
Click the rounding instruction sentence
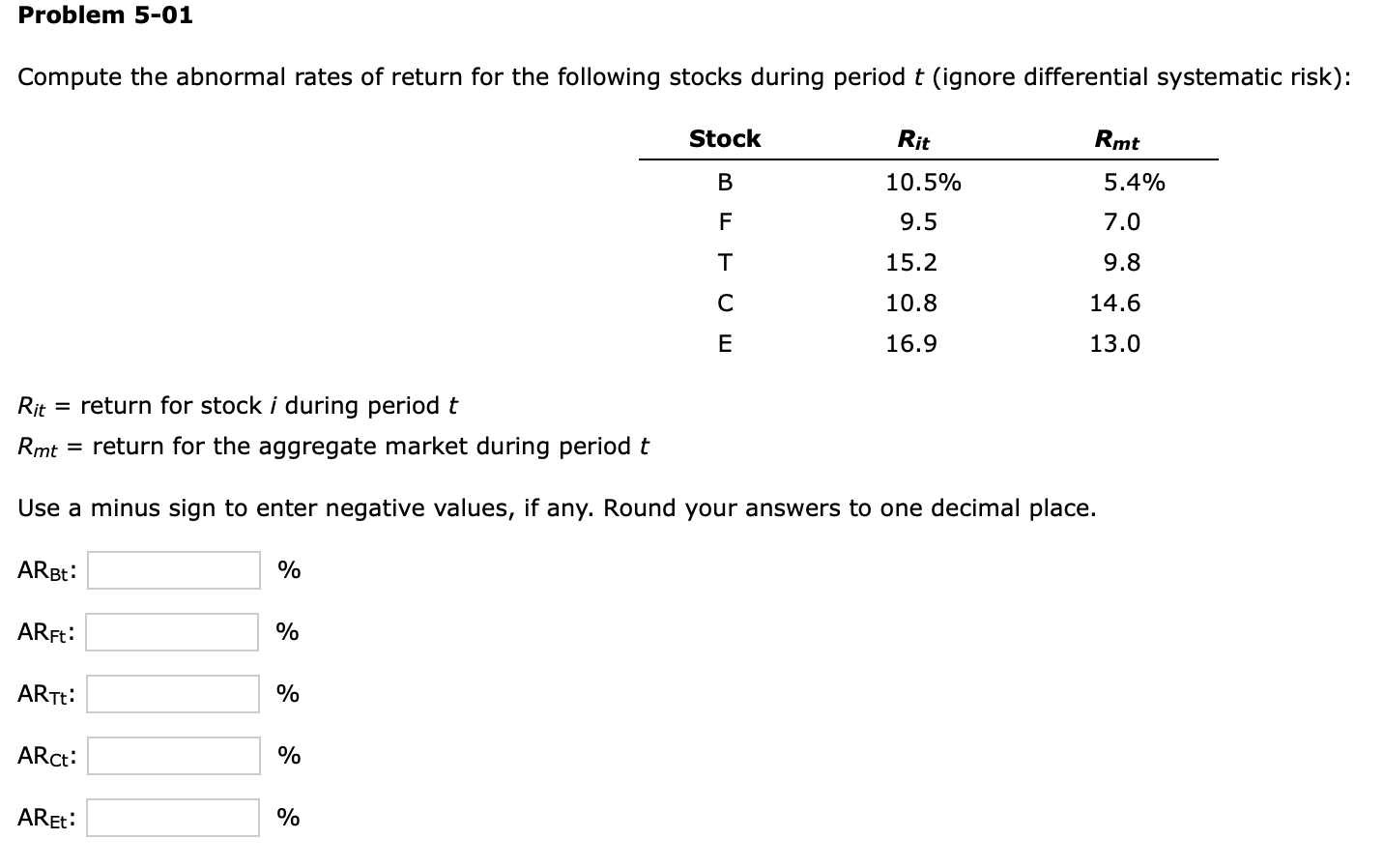click(x=556, y=507)
